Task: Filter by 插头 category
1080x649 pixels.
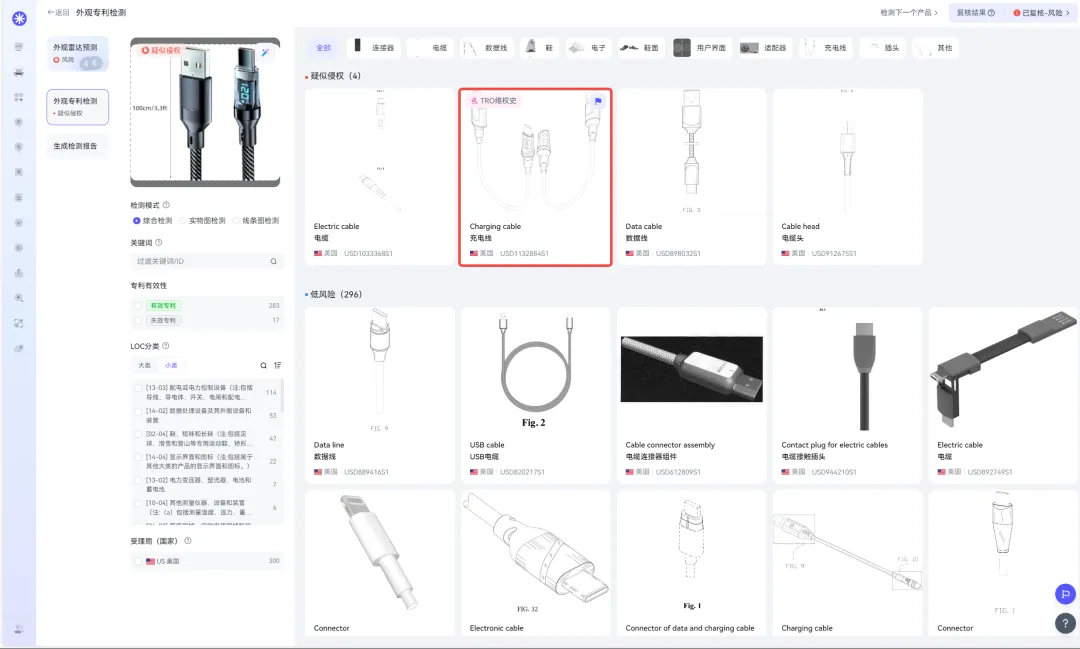Action: pyautogui.click(x=883, y=48)
